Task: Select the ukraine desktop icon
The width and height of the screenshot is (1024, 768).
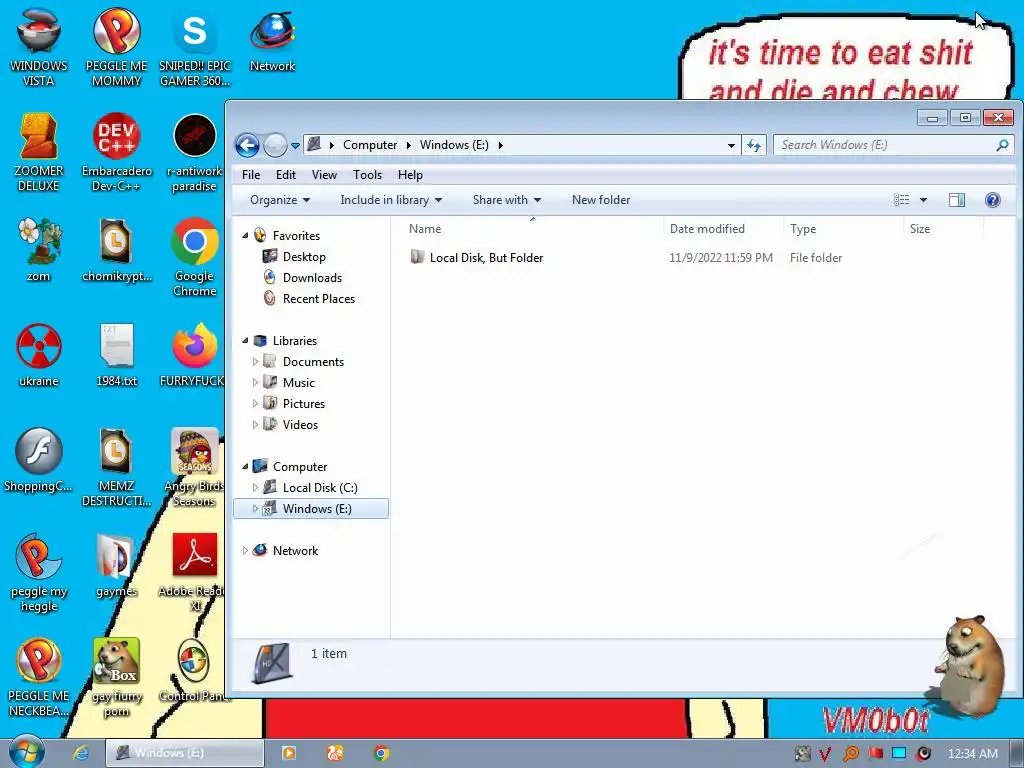Action: click(39, 355)
